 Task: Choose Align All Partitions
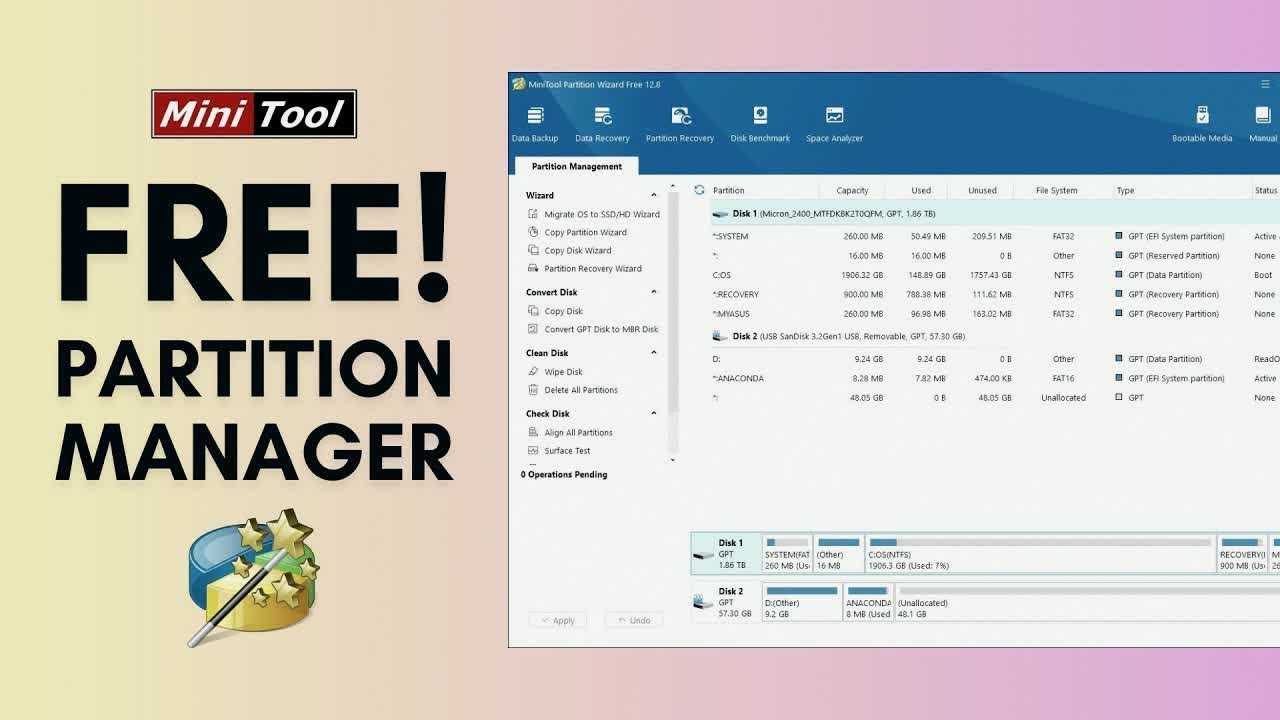coord(571,433)
